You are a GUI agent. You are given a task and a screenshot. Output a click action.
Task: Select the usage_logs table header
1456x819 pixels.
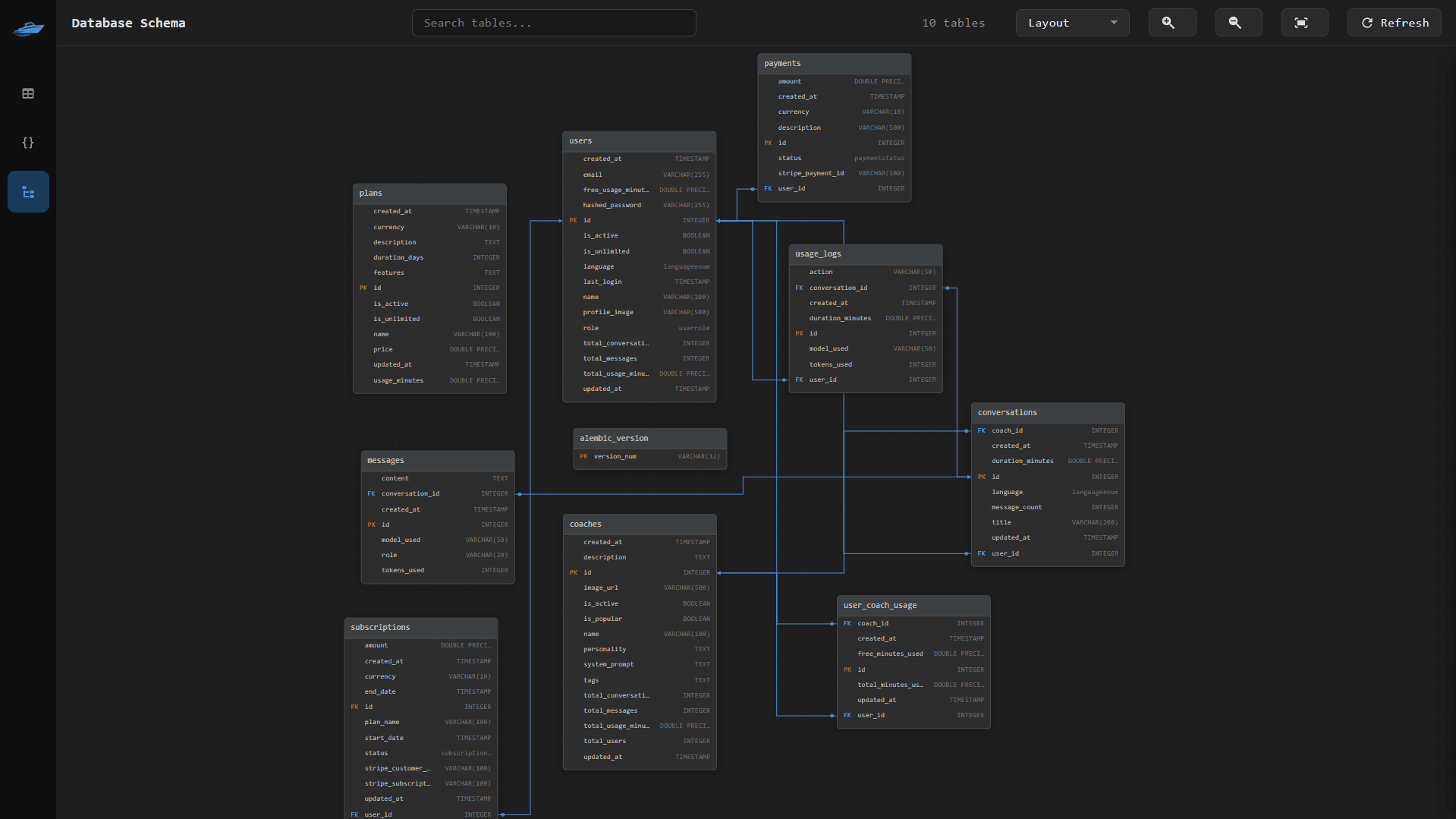point(865,254)
